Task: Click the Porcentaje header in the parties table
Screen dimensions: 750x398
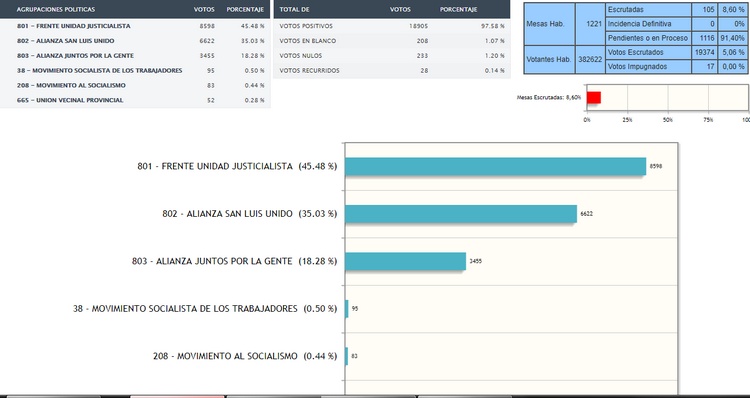Action: coord(245,9)
